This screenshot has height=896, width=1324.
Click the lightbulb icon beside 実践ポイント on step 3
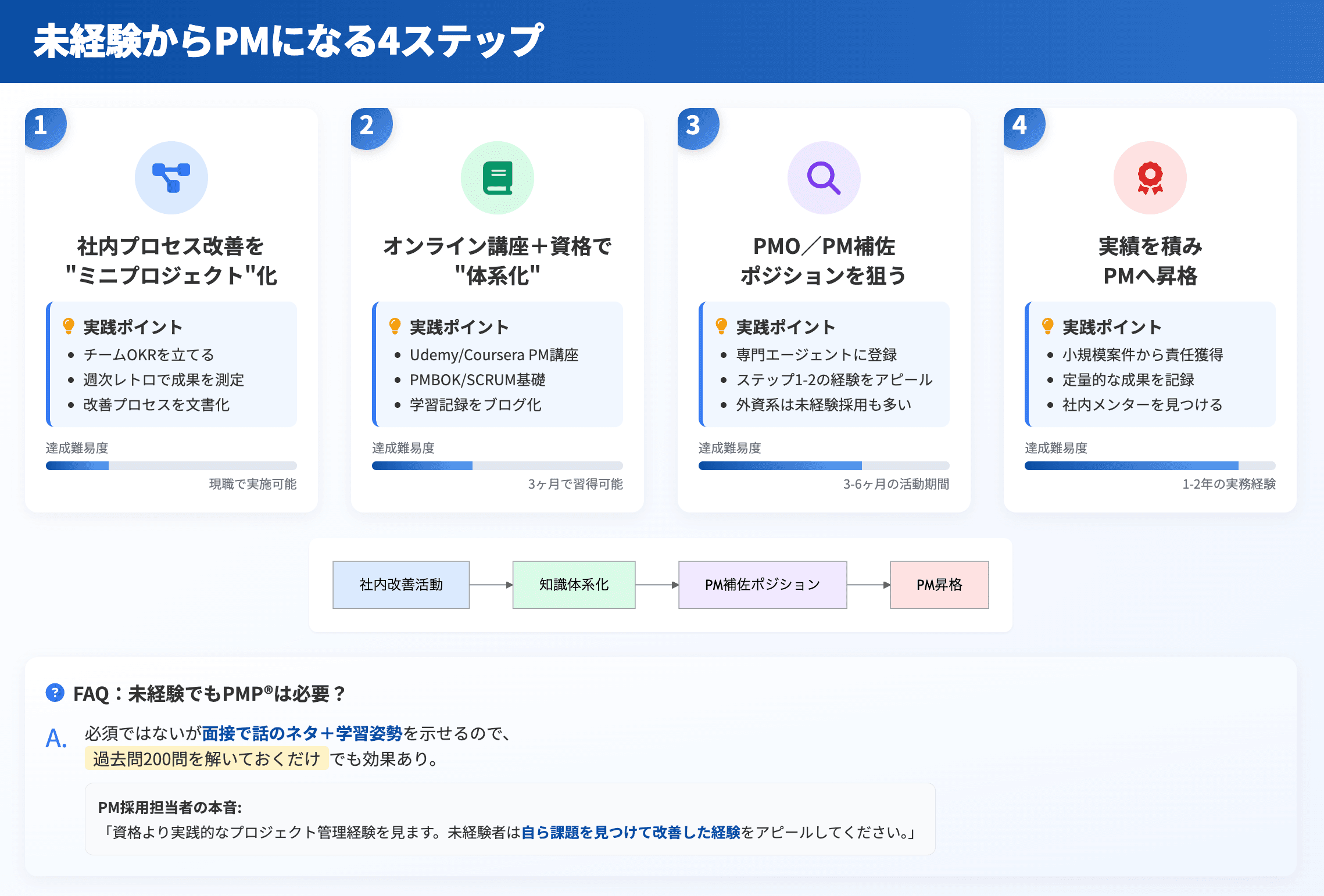[722, 327]
